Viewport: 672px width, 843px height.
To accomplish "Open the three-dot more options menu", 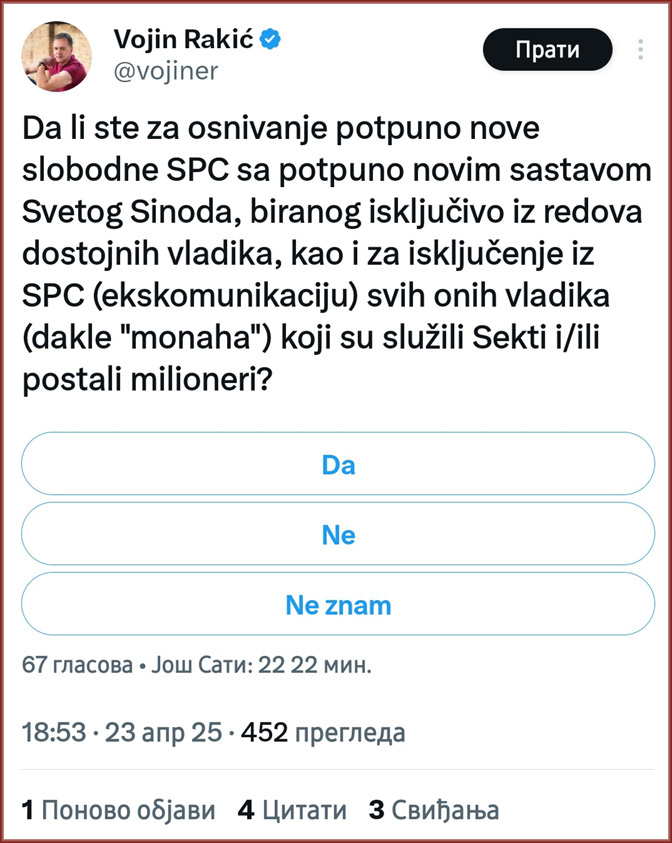I will coord(641,50).
